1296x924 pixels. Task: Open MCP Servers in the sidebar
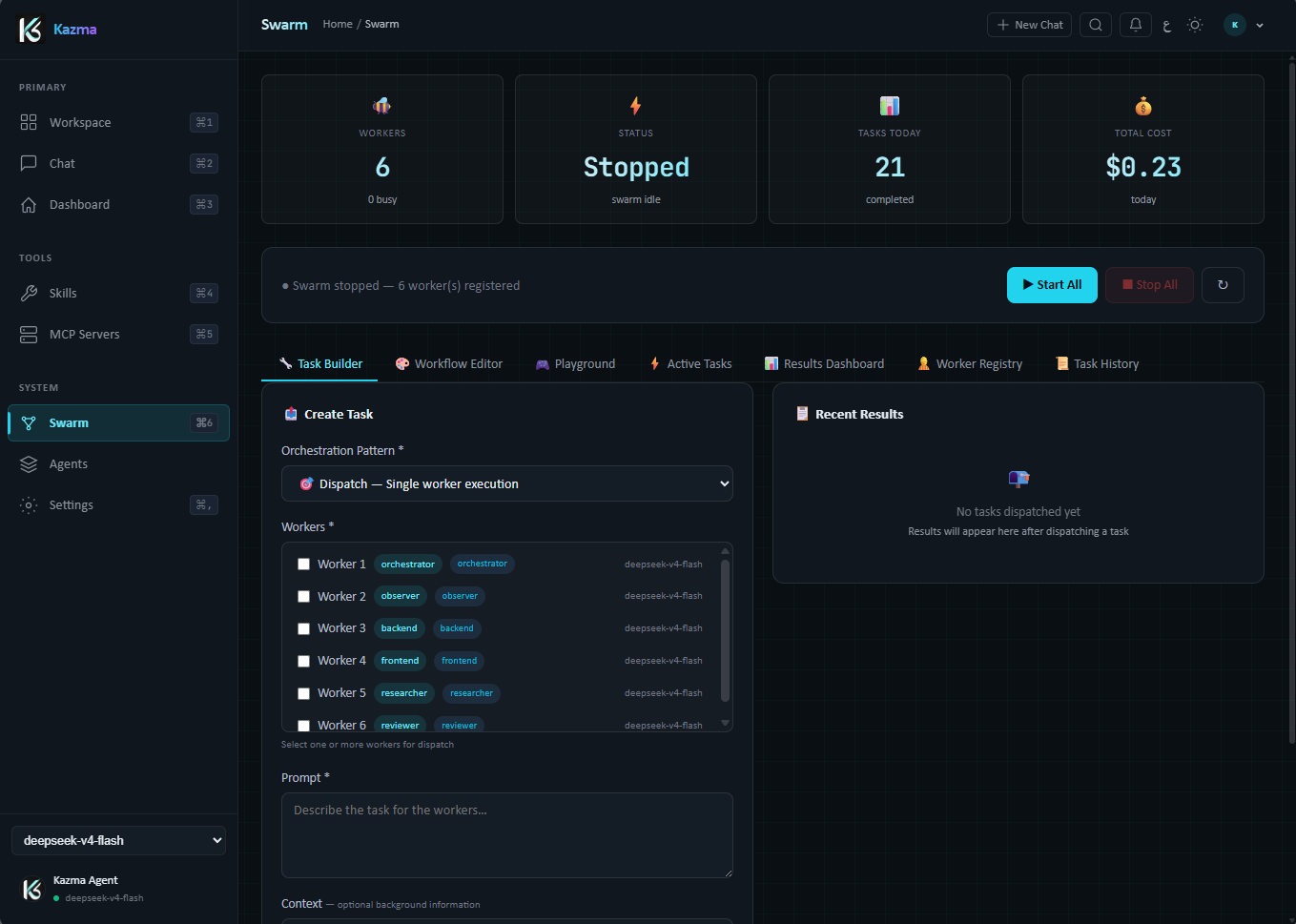click(x=118, y=334)
